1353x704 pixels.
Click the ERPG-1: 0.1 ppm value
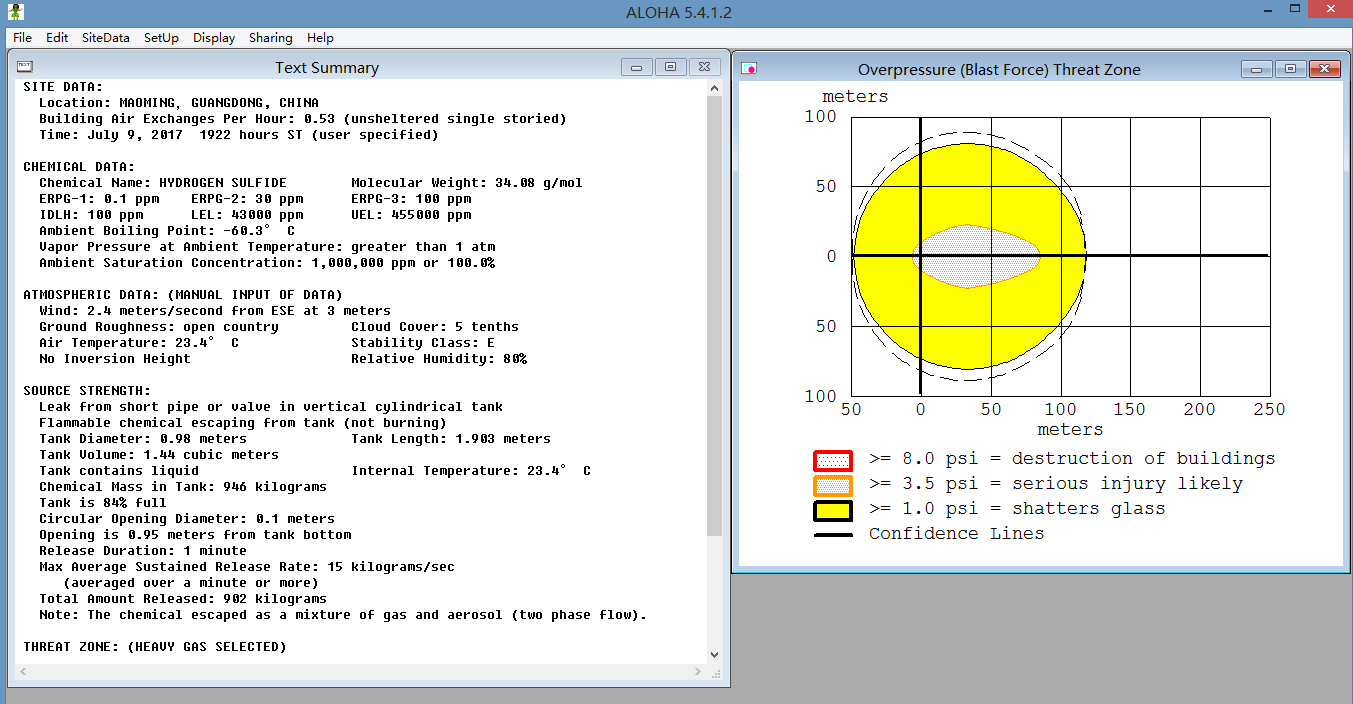coord(99,199)
